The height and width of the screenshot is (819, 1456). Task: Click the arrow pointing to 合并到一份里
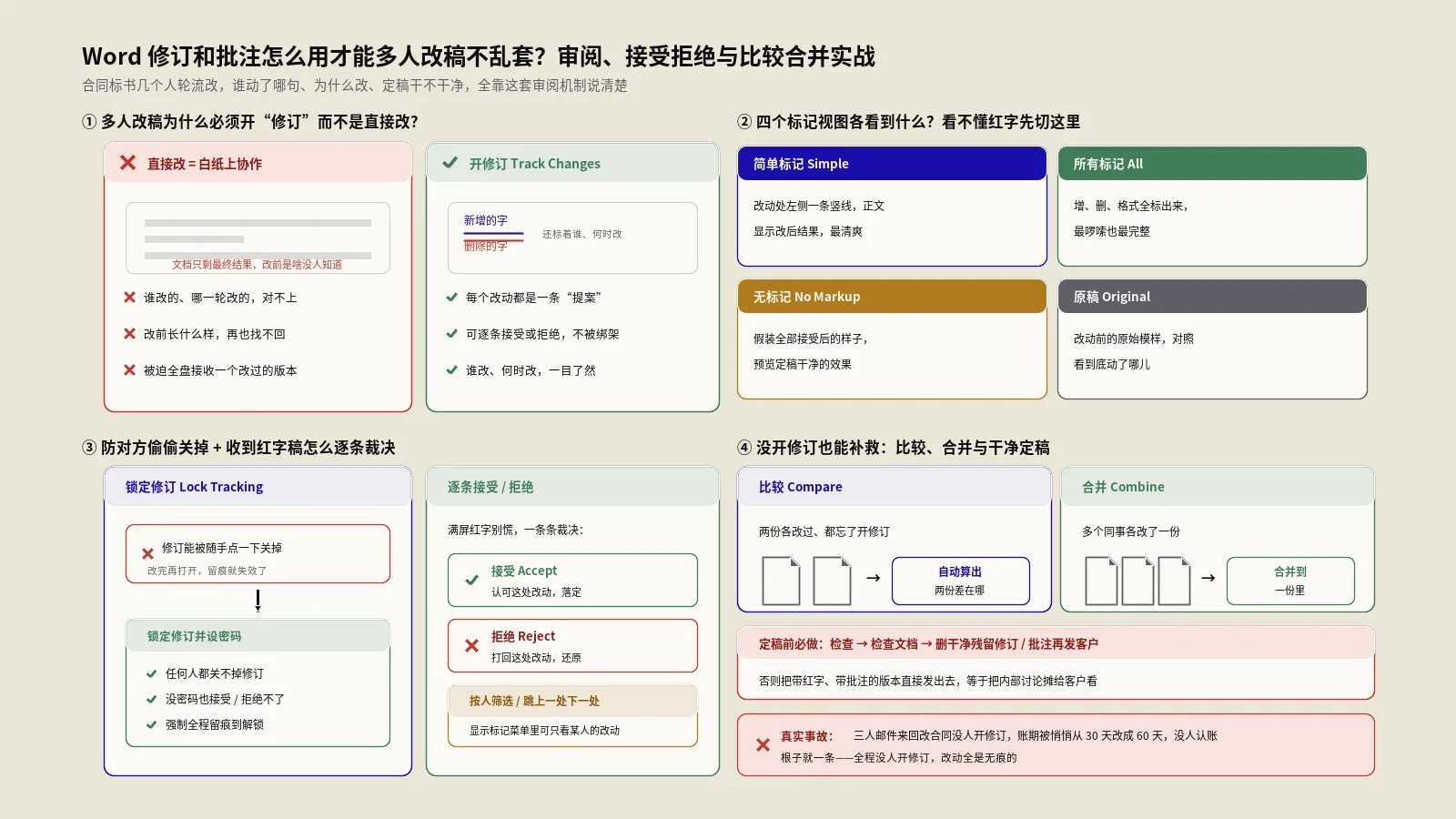(1208, 578)
